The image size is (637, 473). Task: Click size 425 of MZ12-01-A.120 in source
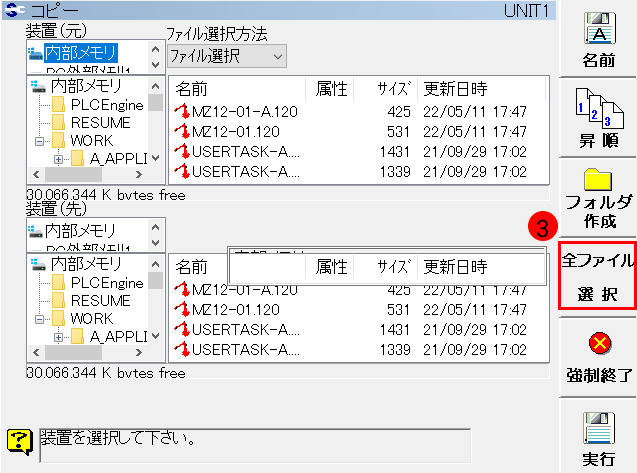(399, 112)
